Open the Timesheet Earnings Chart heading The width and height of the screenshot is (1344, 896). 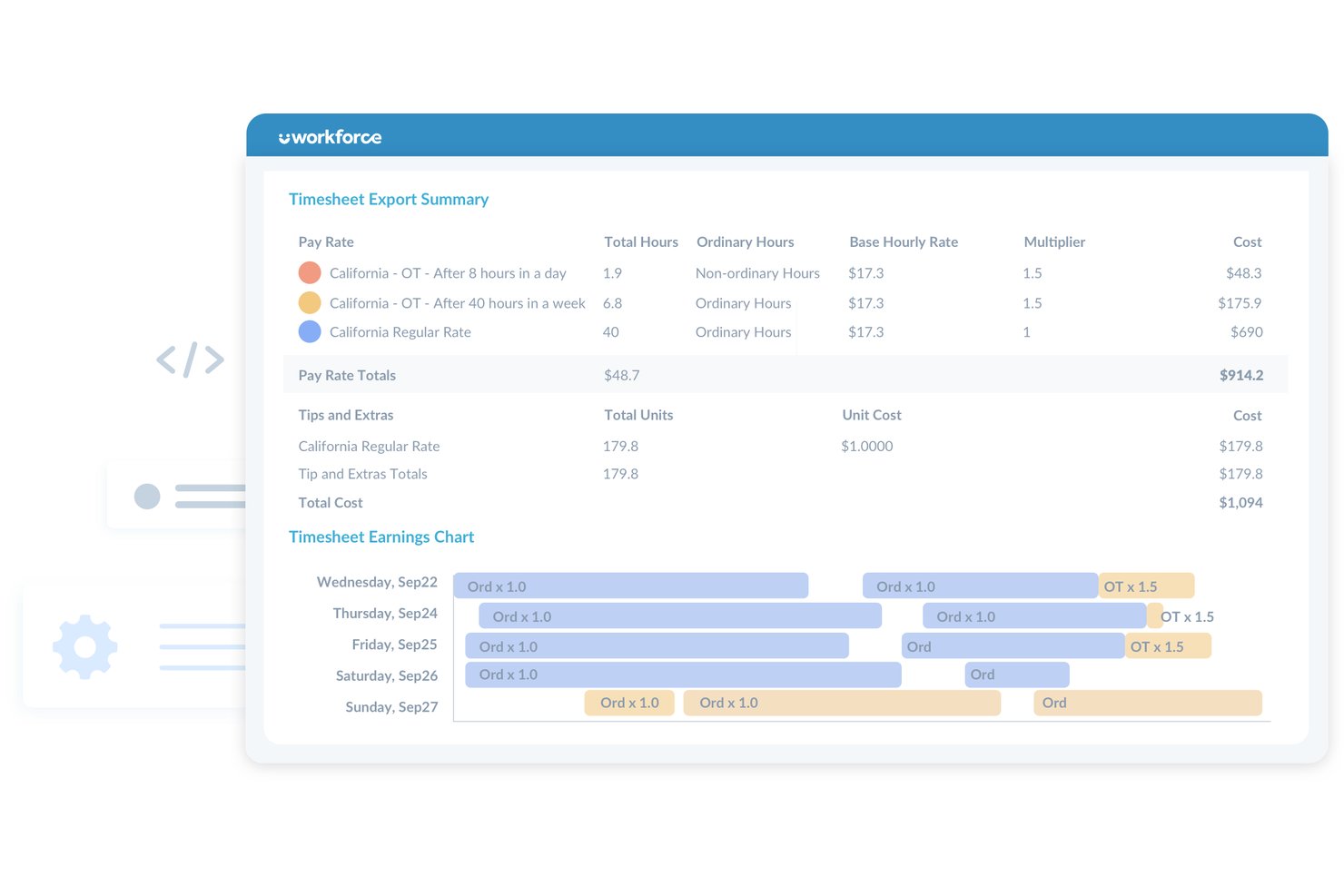[381, 537]
